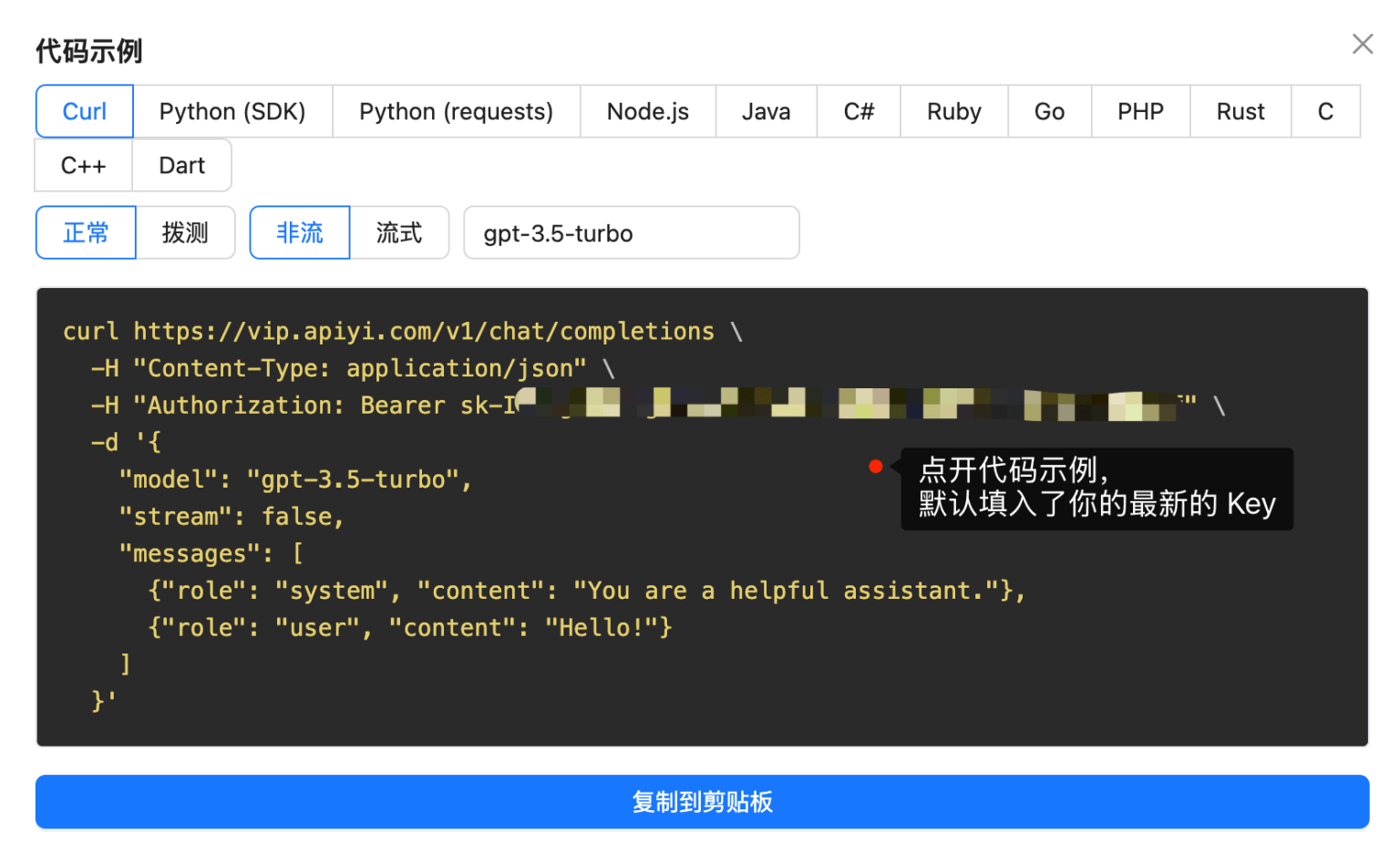This screenshot has height=854, width=1400.
Task: View the C# code sample
Action: pyautogui.click(x=858, y=111)
